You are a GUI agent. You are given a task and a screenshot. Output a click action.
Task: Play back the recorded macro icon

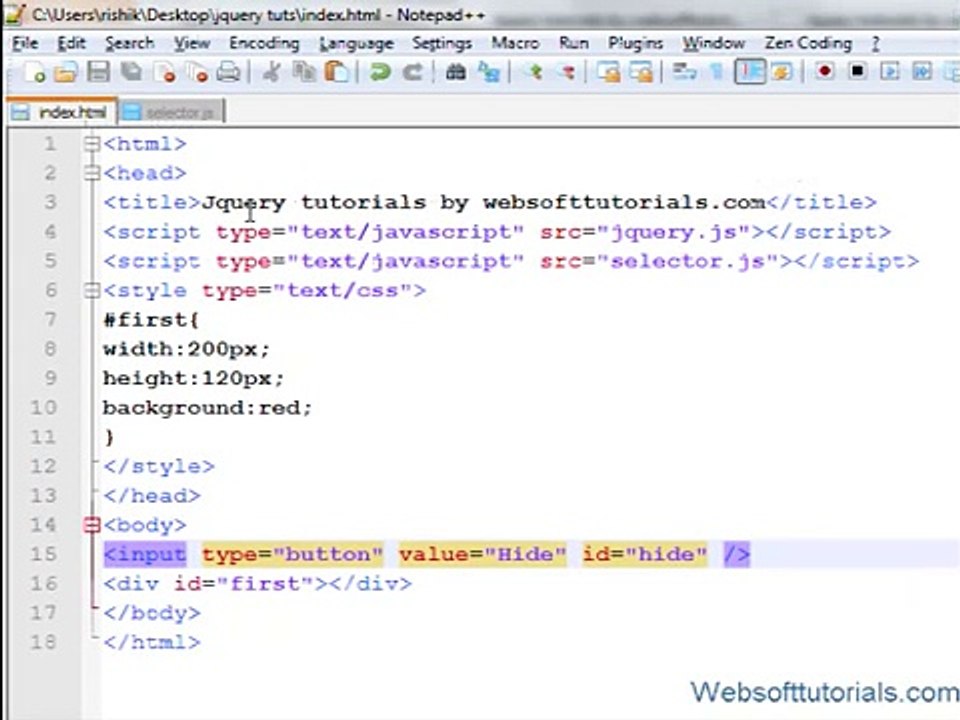tap(890, 73)
